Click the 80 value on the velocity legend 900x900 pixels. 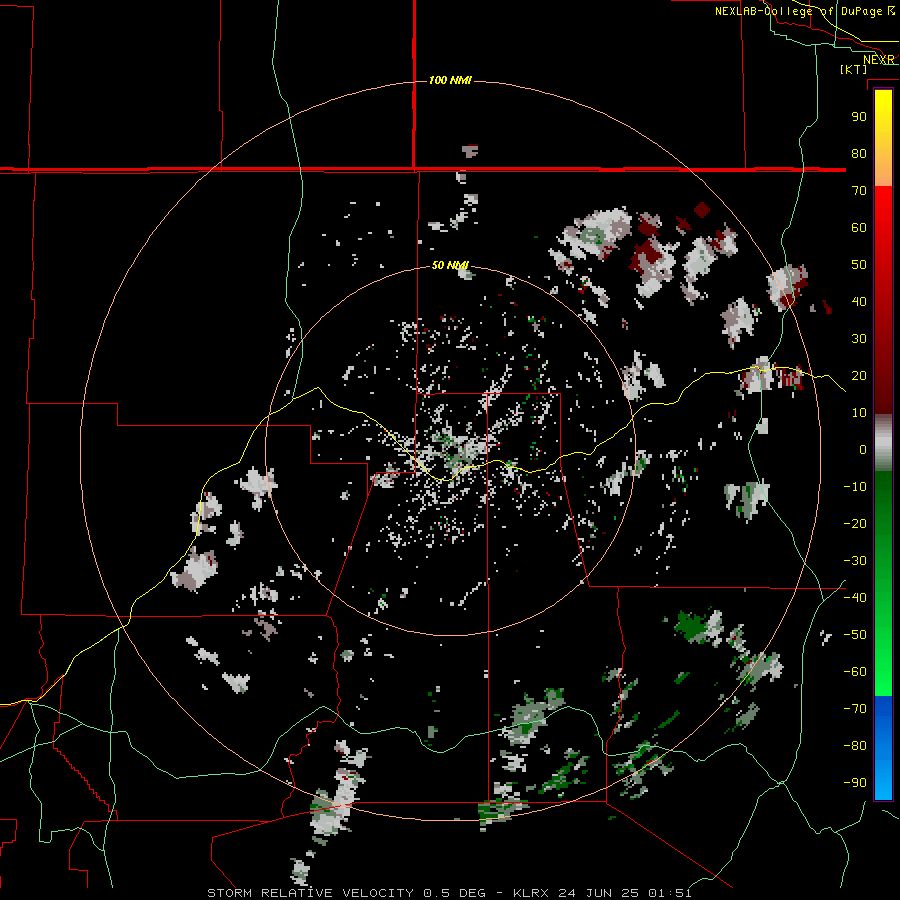click(x=859, y=154)
